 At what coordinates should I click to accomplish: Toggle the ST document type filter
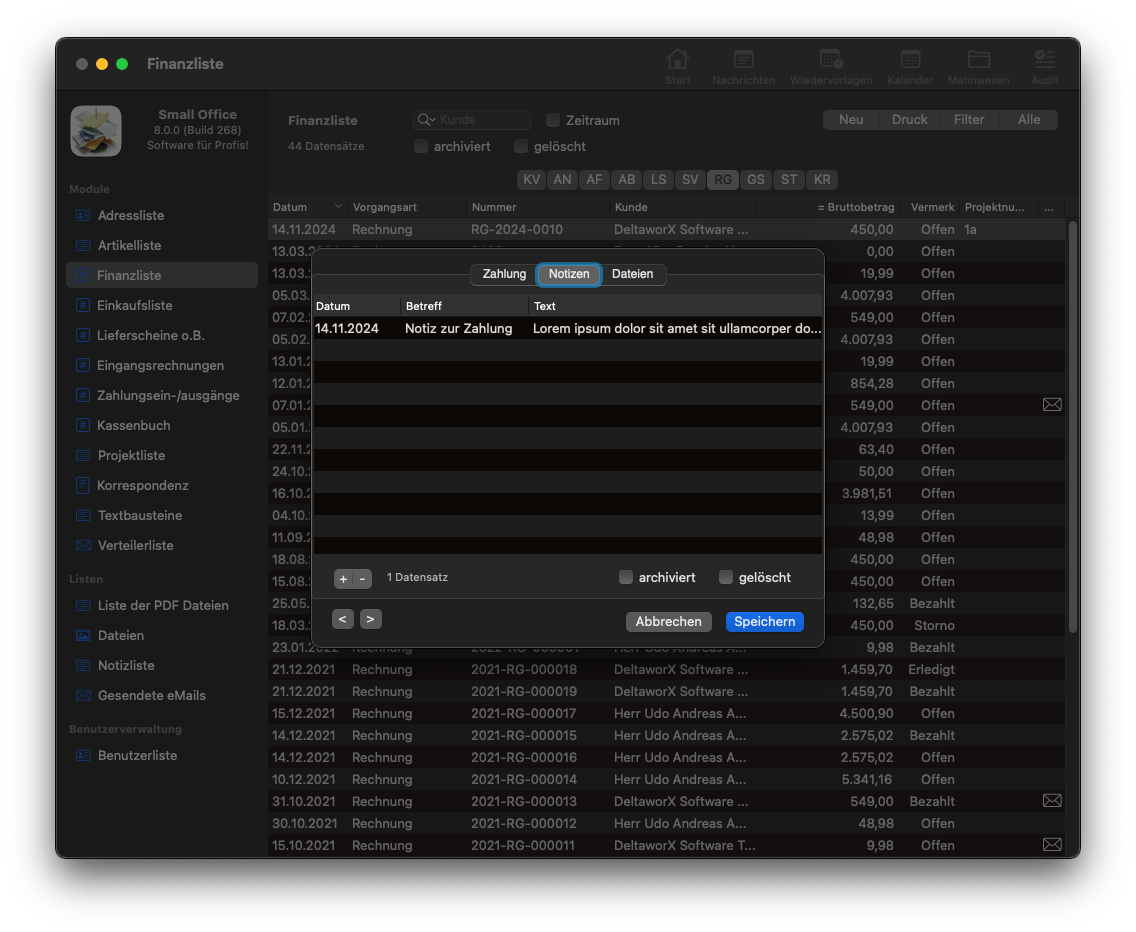(789, 180)
